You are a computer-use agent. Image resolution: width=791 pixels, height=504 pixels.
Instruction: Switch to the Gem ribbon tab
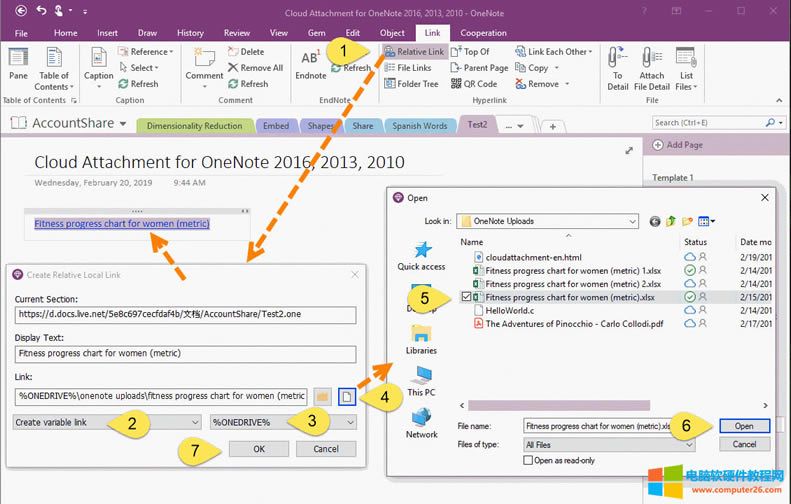(316, 33)
